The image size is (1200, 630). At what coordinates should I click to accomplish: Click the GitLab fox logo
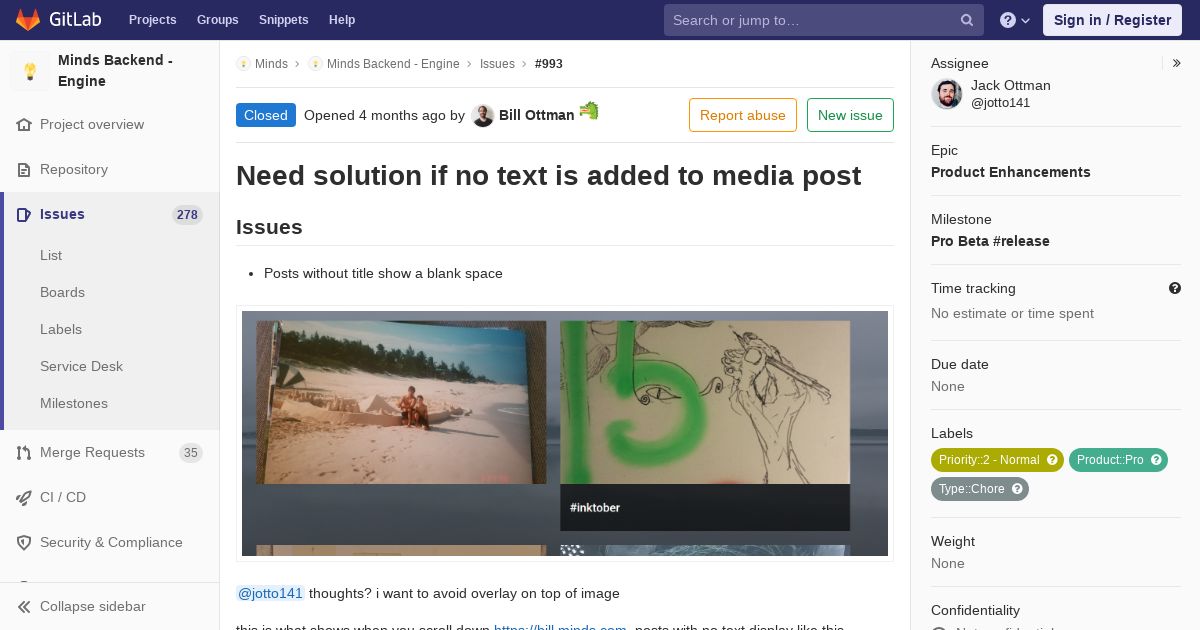[x=28, y=19]
